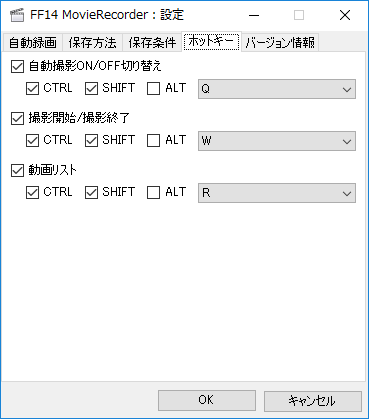Enable ALT for 自動撮影ON/OFF切り替え hotkey
Screen dimensions: 369x419
[x=153, y=89]
